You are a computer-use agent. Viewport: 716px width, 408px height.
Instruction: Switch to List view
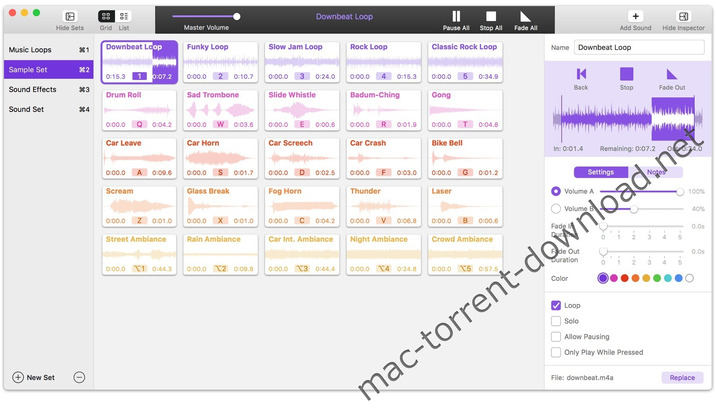124,17
